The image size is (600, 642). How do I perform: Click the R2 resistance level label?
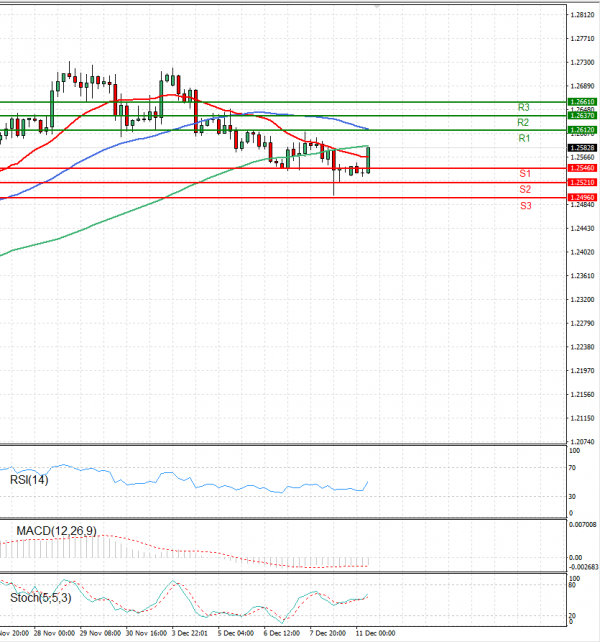click(x=523, y=121)
